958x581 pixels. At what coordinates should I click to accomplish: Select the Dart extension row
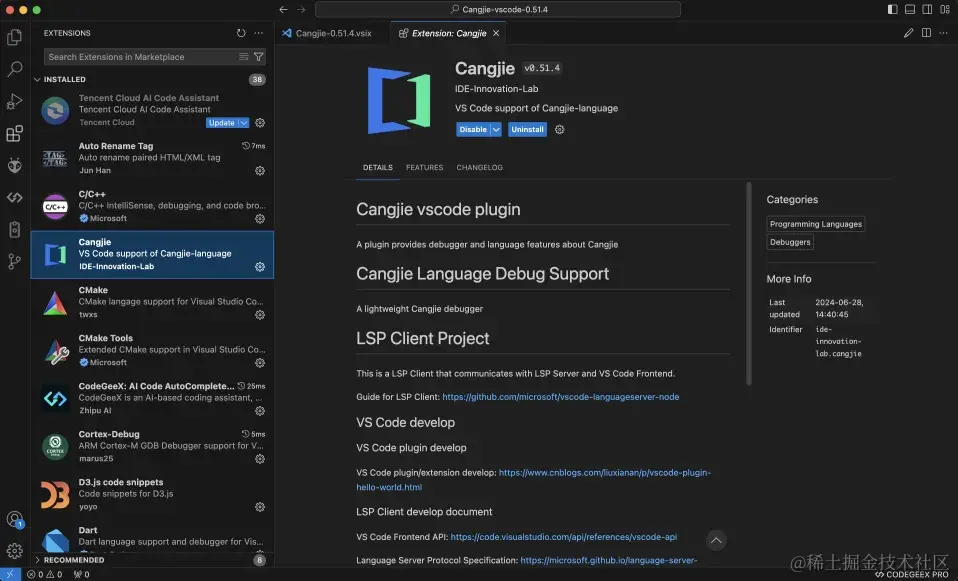[x=152, y=538]
